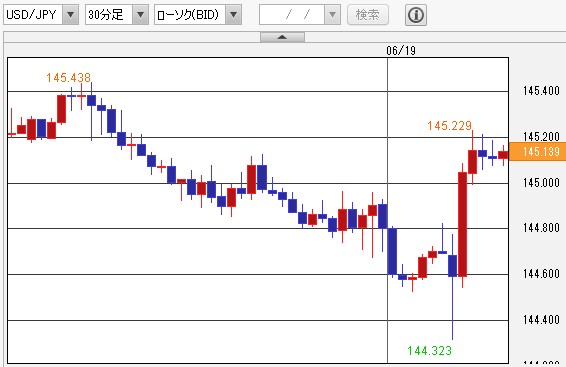
Task: Click the 145.438 high price label
Action: click(68, 78)
